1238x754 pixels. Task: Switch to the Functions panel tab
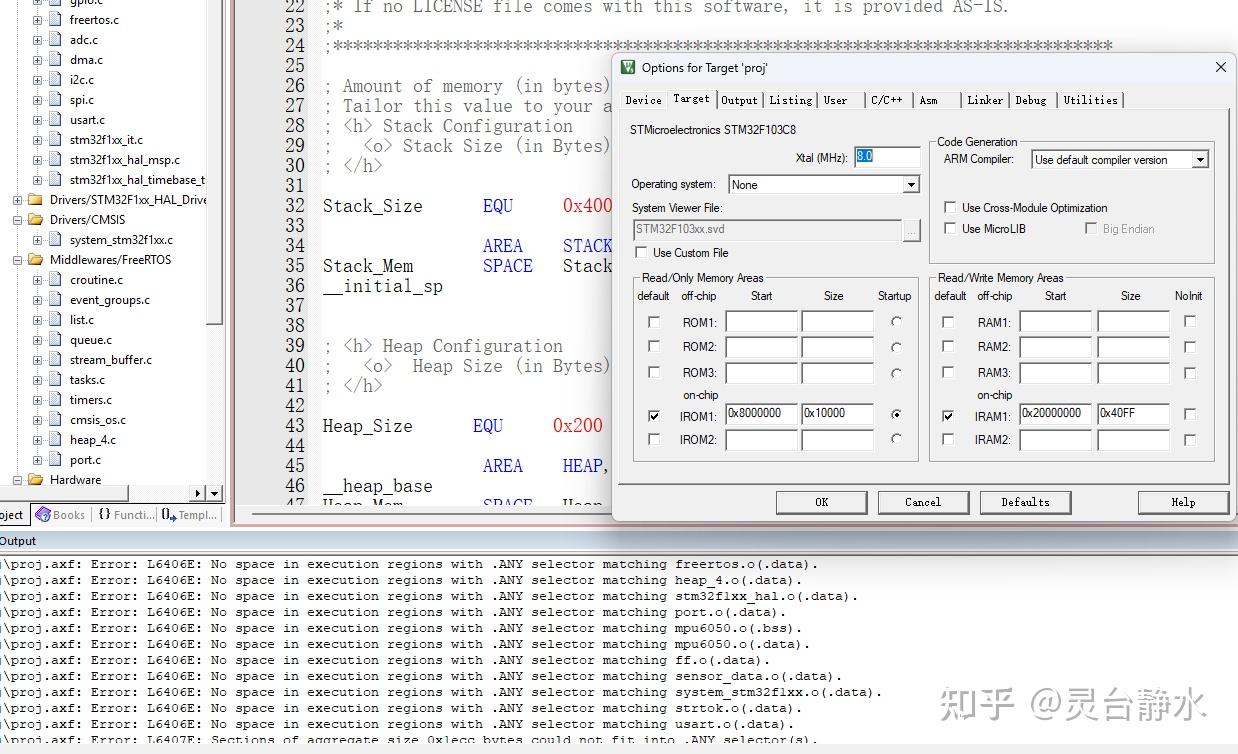[x=126, y=515]
